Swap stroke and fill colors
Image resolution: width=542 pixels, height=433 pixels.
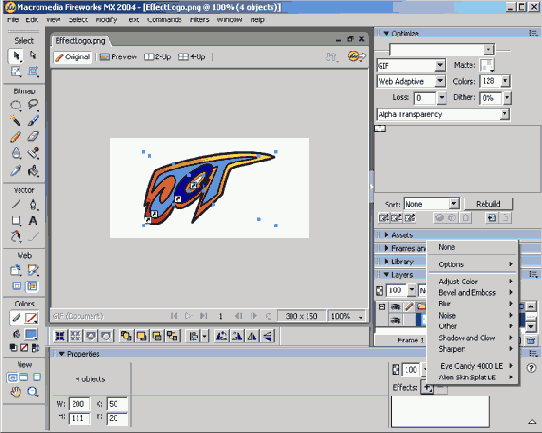point(35,348)
